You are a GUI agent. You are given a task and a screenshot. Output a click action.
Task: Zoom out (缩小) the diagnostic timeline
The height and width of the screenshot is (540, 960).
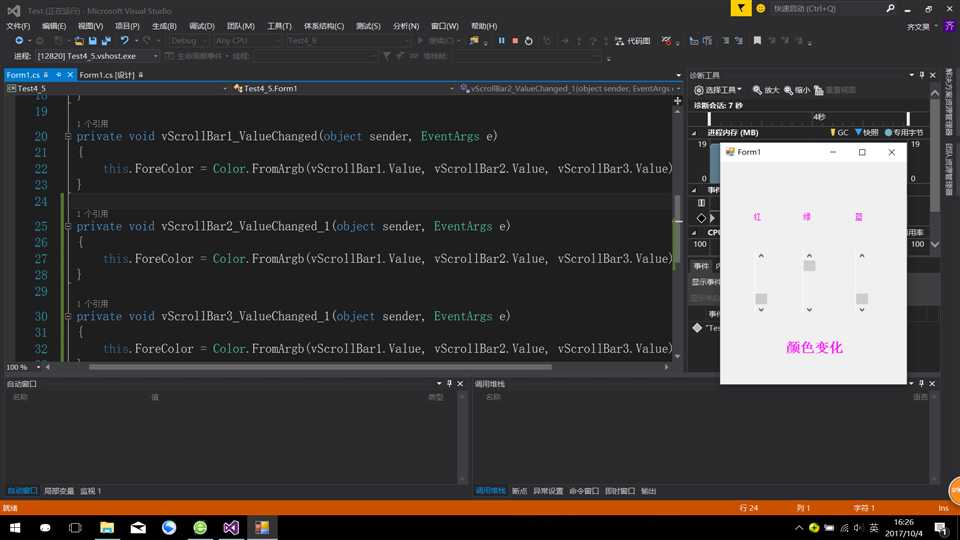tap(797, 90)
